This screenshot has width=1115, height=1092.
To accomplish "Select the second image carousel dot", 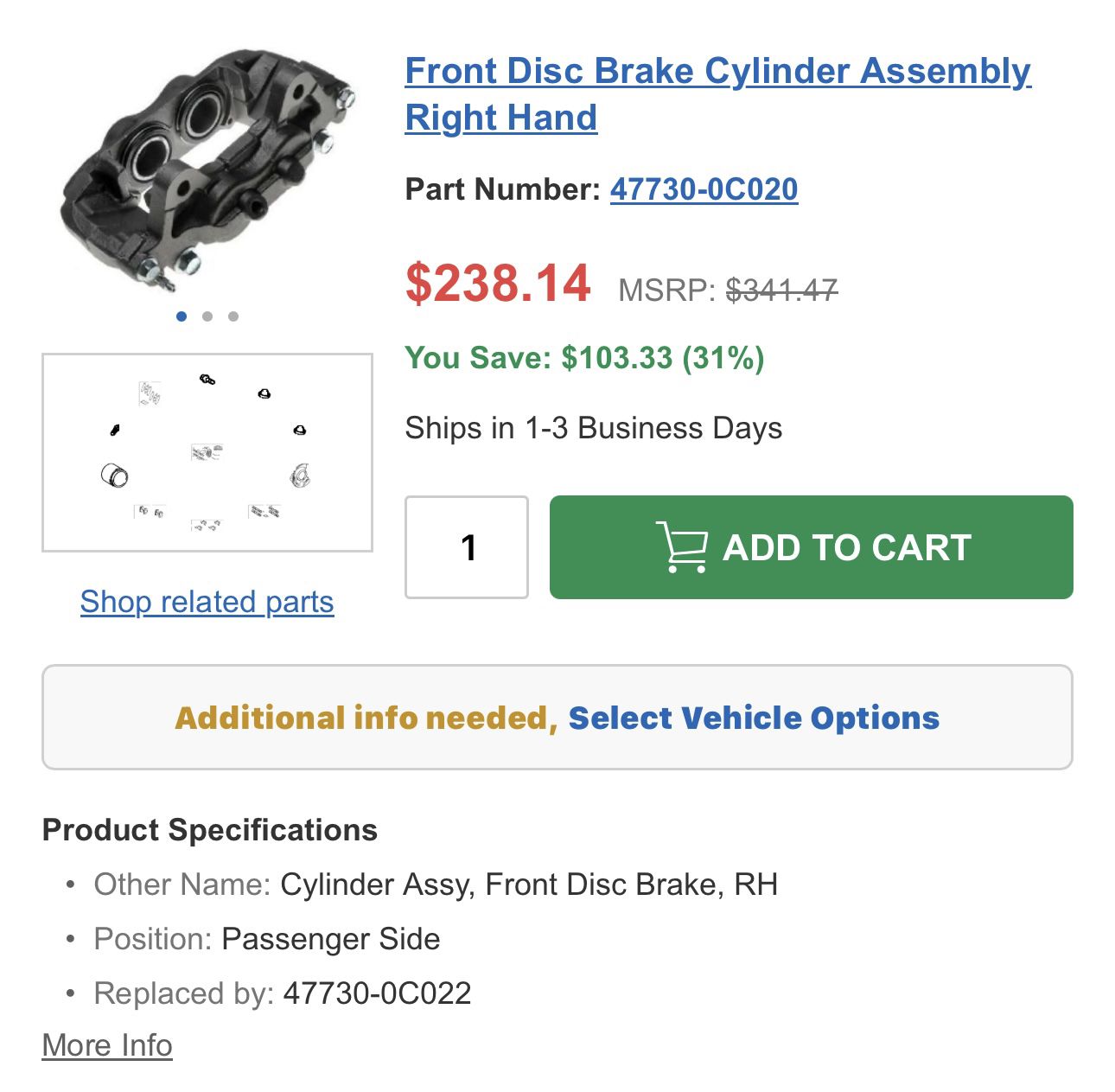I will tap(208, 316).
